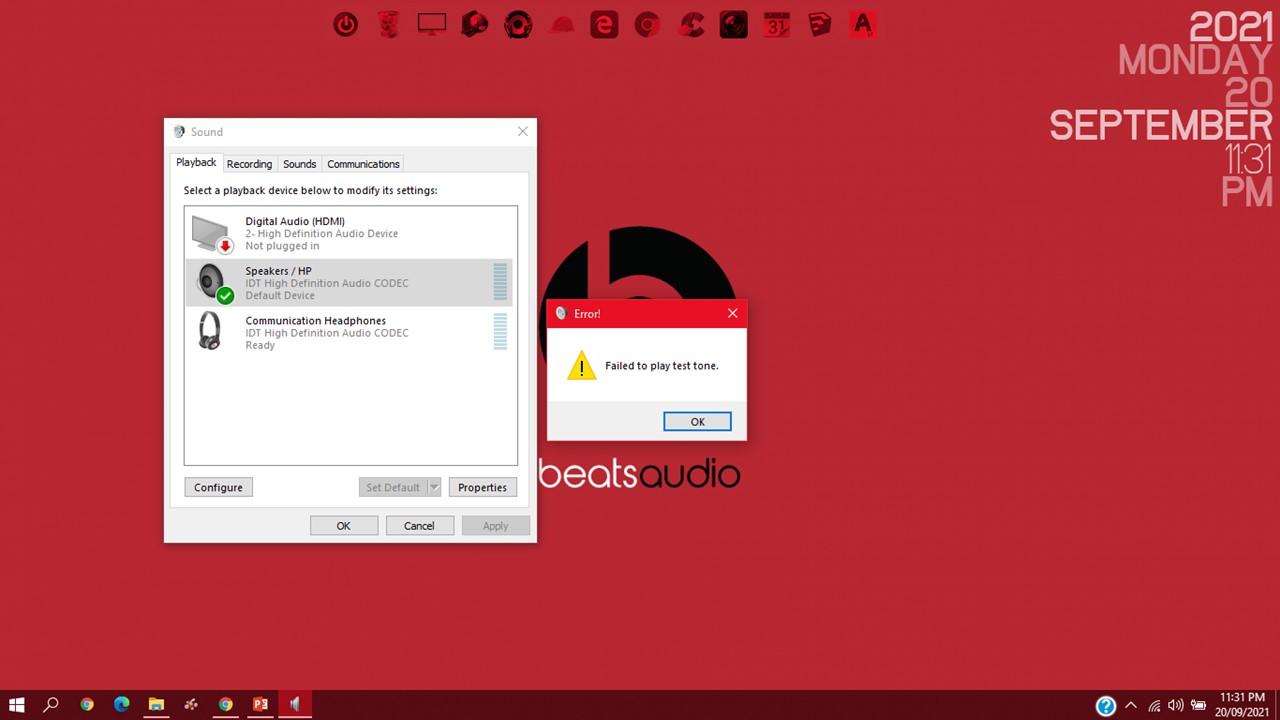
Task: Click the 'Default Device' status text
Action: click(x=280, y=296)
